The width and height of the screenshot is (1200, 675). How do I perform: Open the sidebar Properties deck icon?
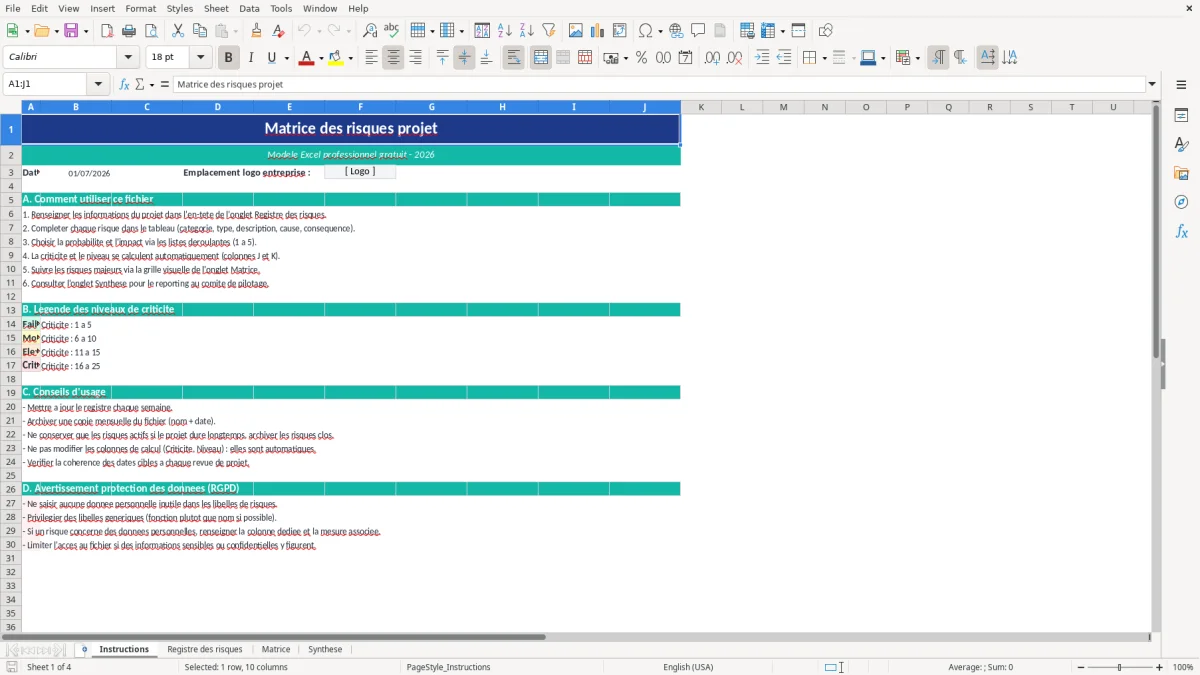click(1181, 116)
